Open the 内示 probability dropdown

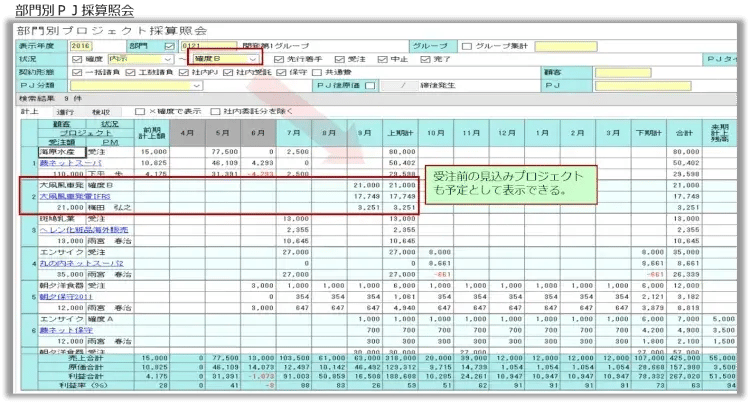(166, 59)
